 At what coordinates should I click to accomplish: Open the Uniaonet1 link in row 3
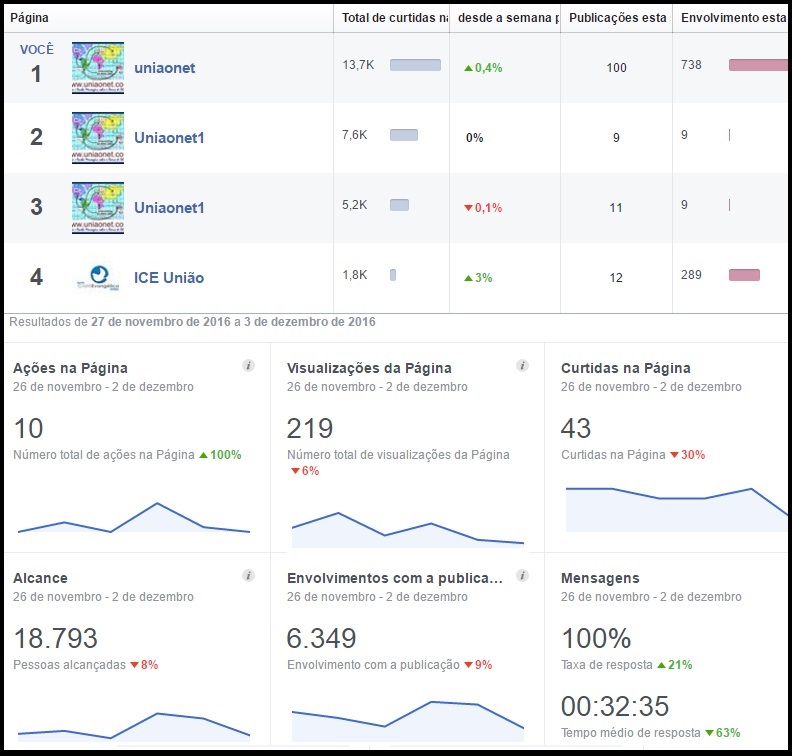tap(169, 208)
